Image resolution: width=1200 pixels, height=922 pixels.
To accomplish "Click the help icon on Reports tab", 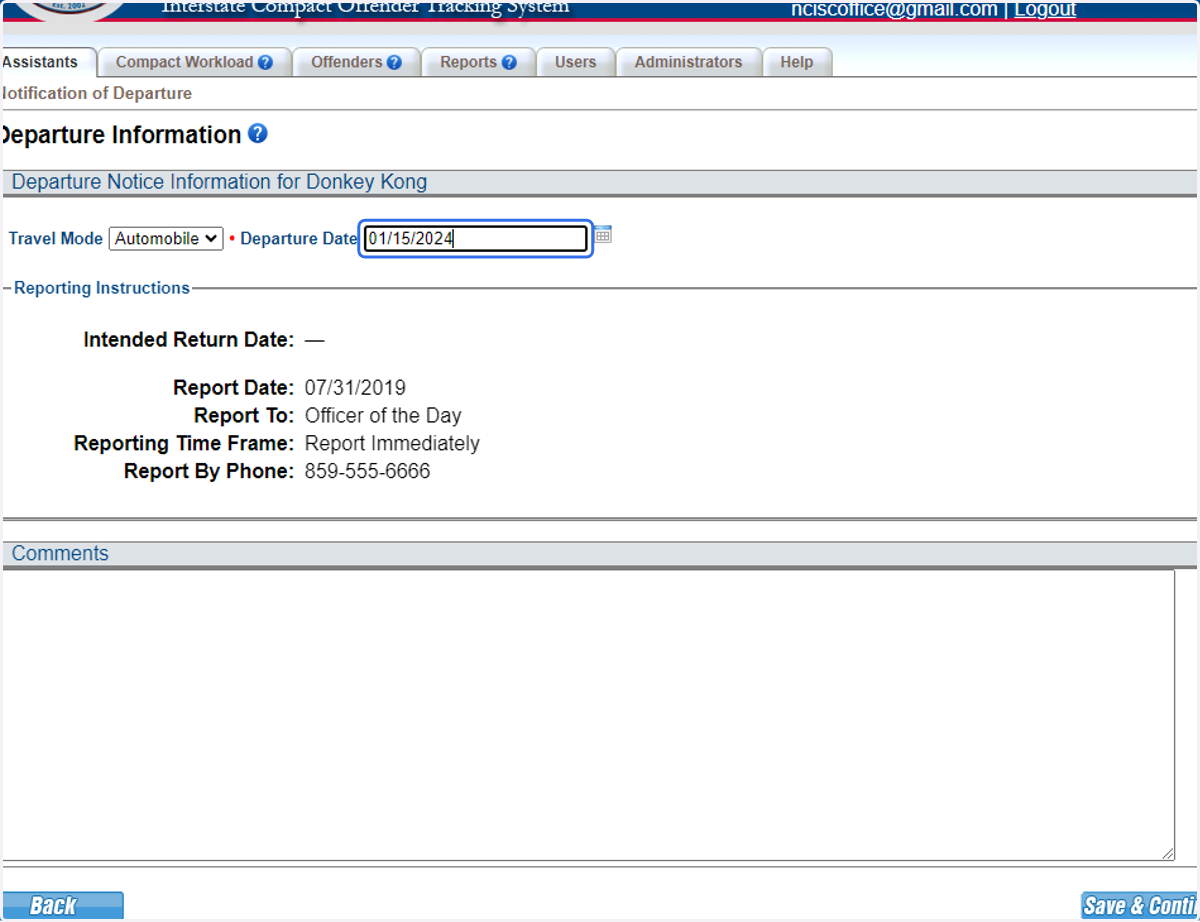I will (x=509, y=62).
